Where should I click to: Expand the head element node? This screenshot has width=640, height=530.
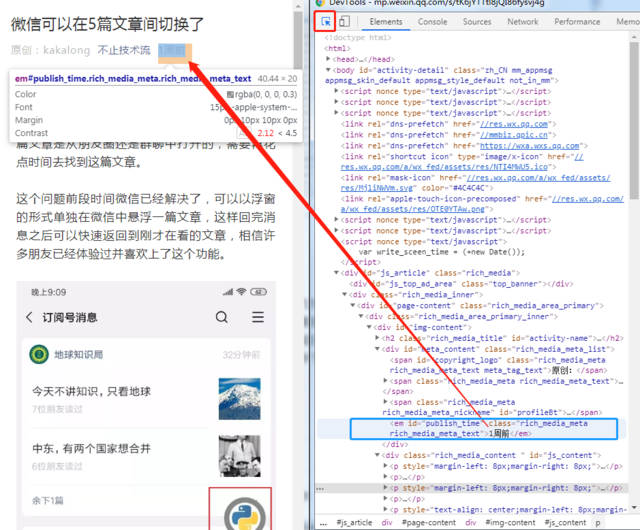[x=328, y=59]
